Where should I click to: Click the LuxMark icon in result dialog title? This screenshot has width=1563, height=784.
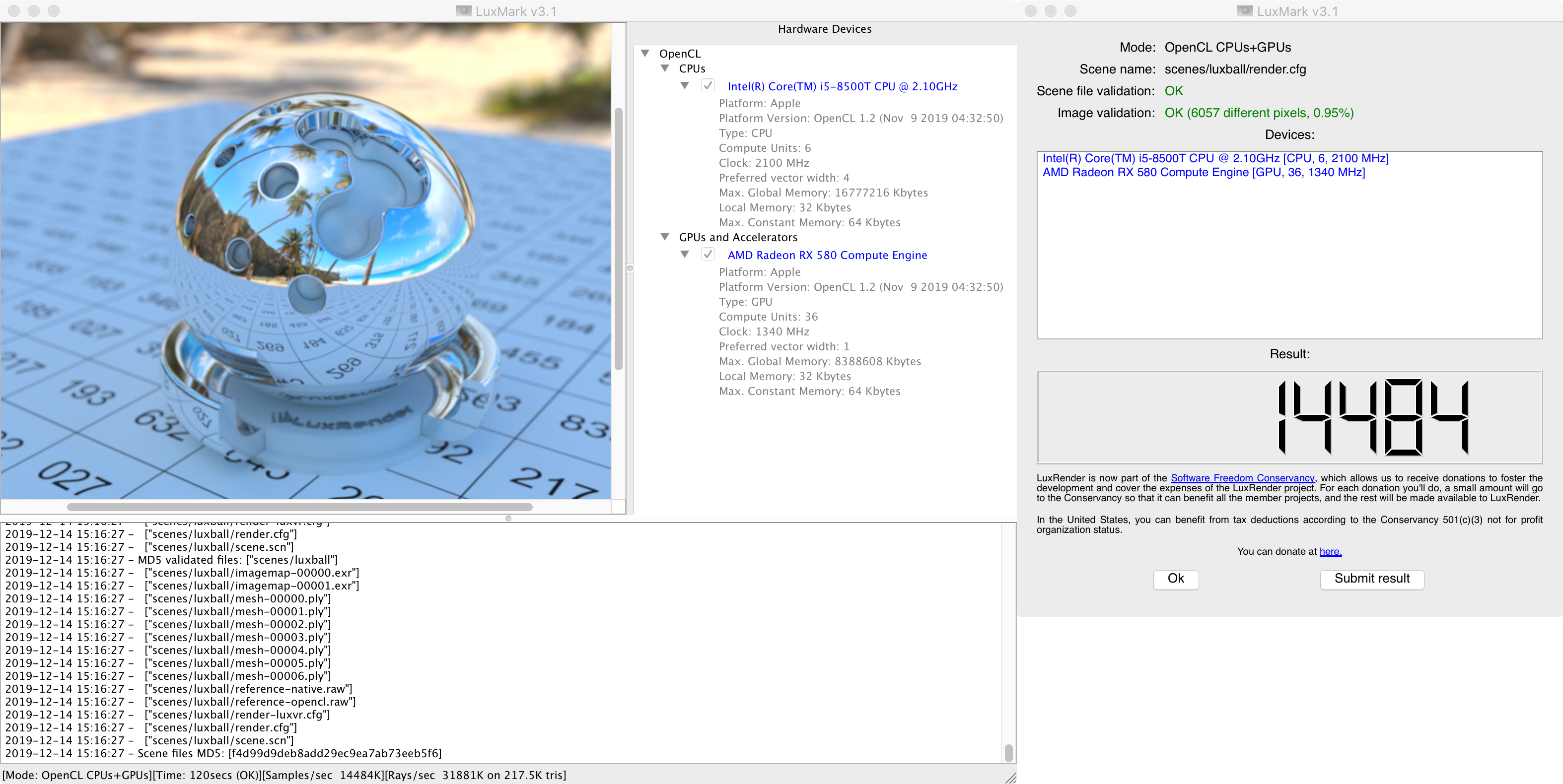pos(1245,11)
